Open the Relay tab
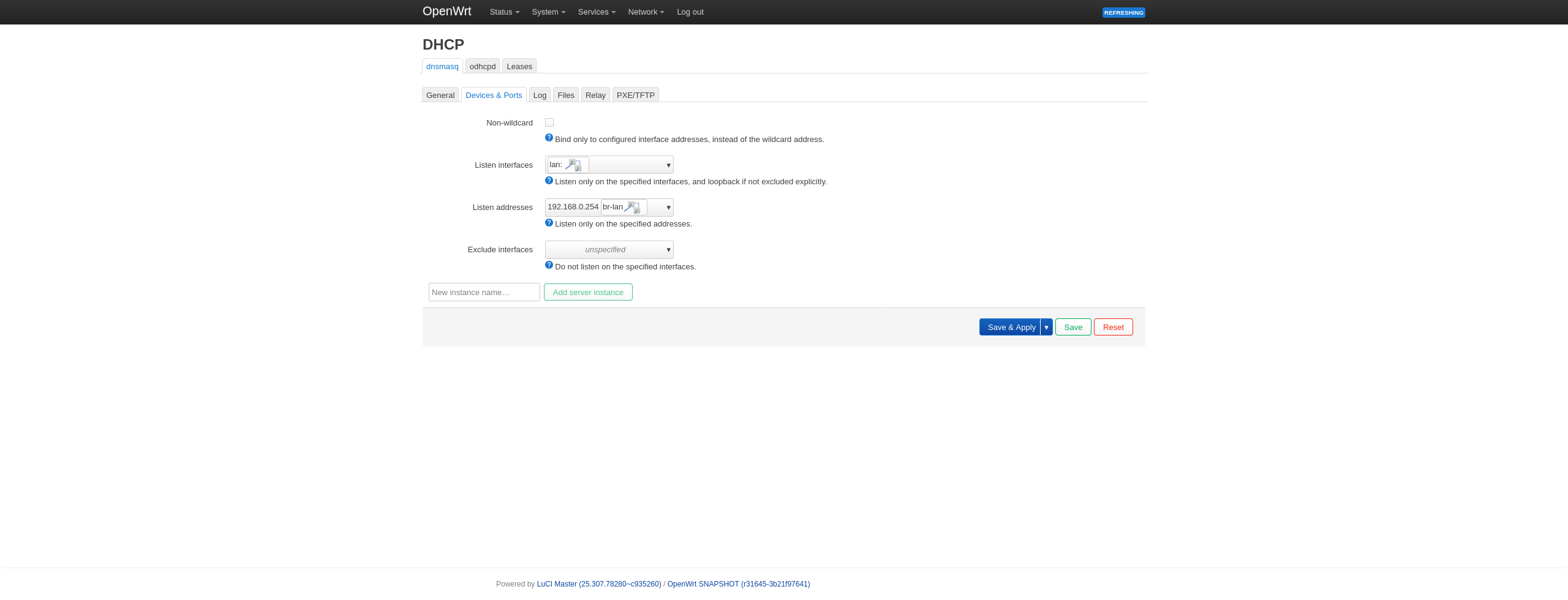This screenshot has height=600, width=1568. (595, 95)
